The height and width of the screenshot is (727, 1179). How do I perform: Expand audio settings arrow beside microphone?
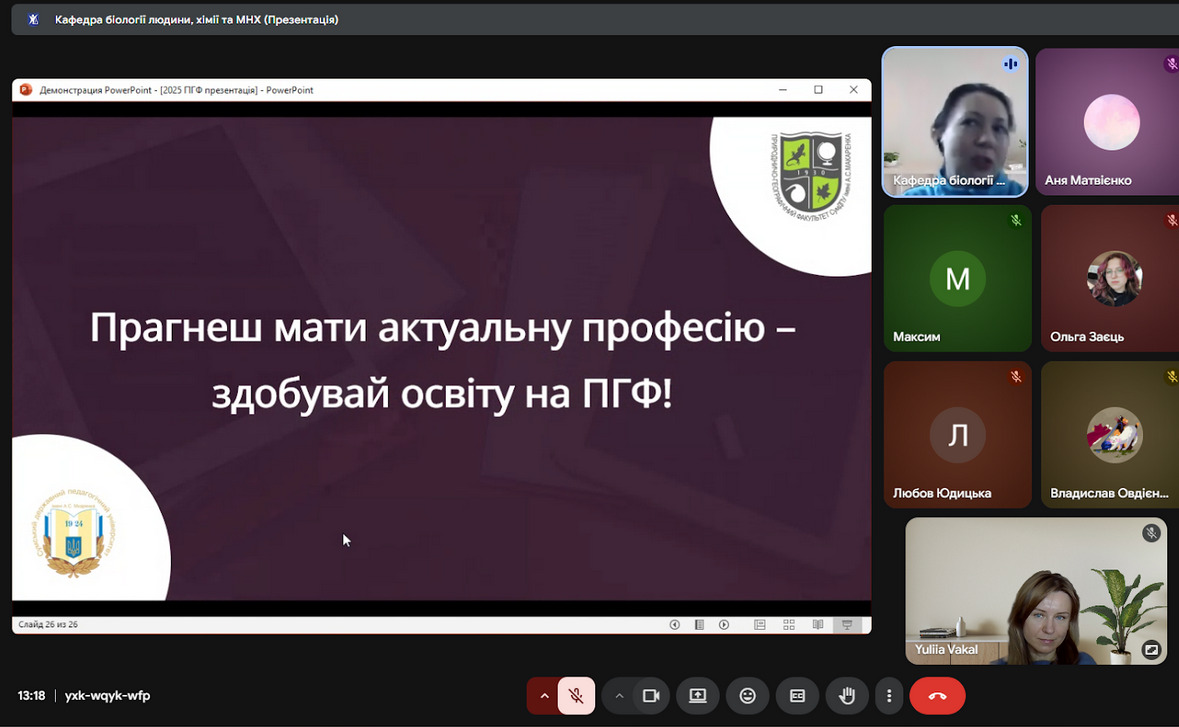click(544, 696)
